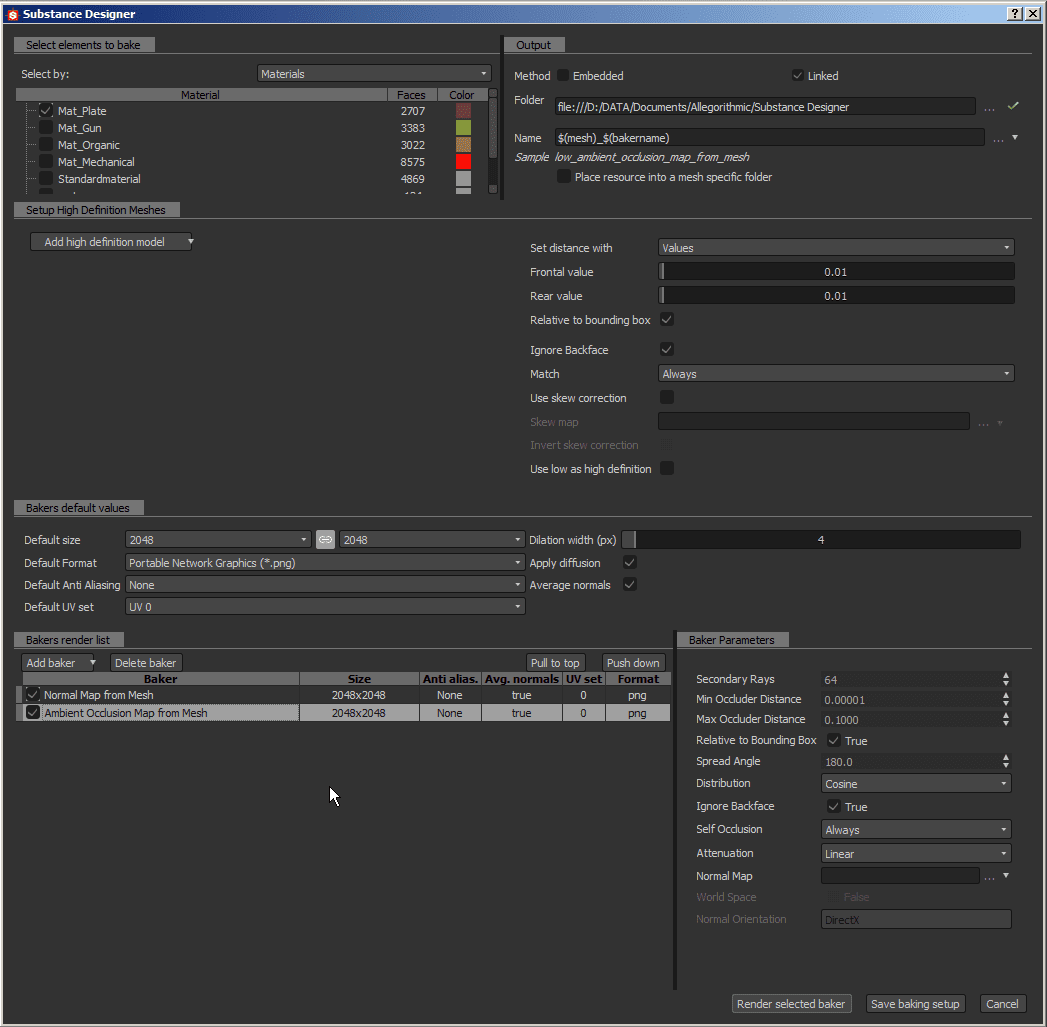Open Default UV set dropdown

click(325, 607)
